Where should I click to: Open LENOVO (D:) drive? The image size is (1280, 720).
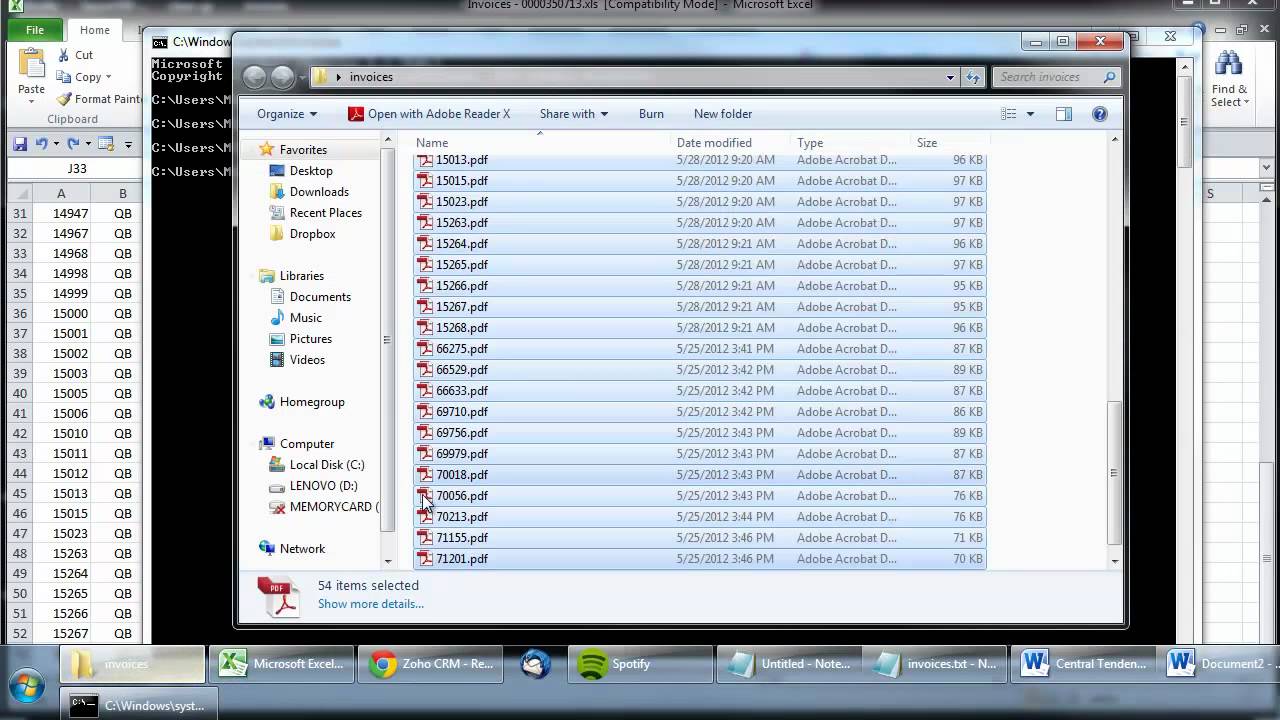coord(323,486)
